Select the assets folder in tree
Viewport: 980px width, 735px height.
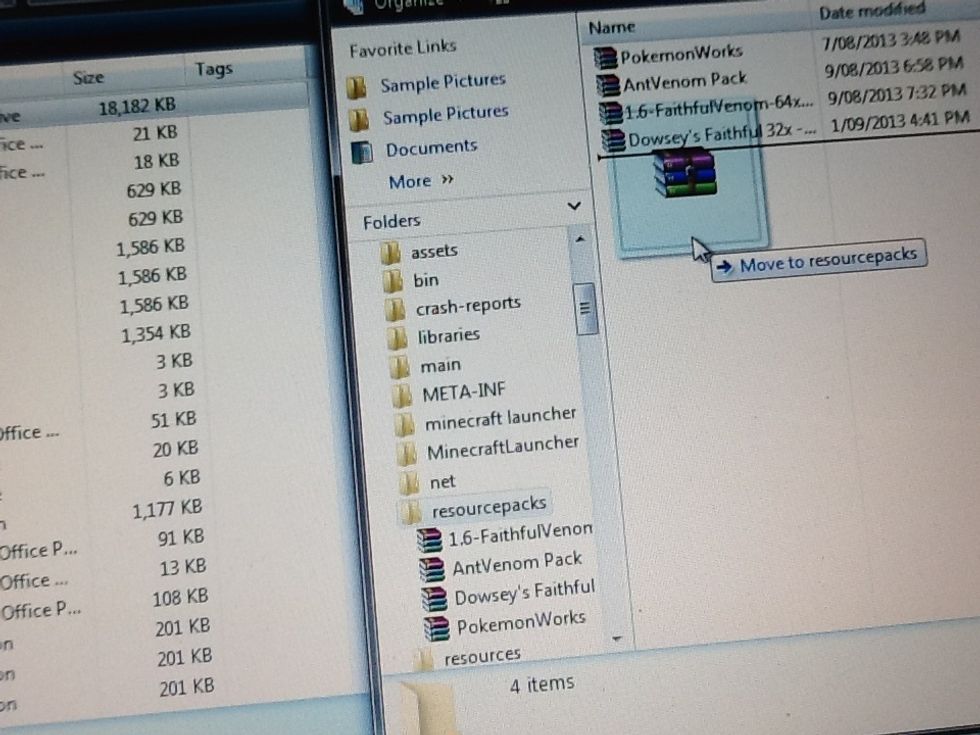coord(434,251)
